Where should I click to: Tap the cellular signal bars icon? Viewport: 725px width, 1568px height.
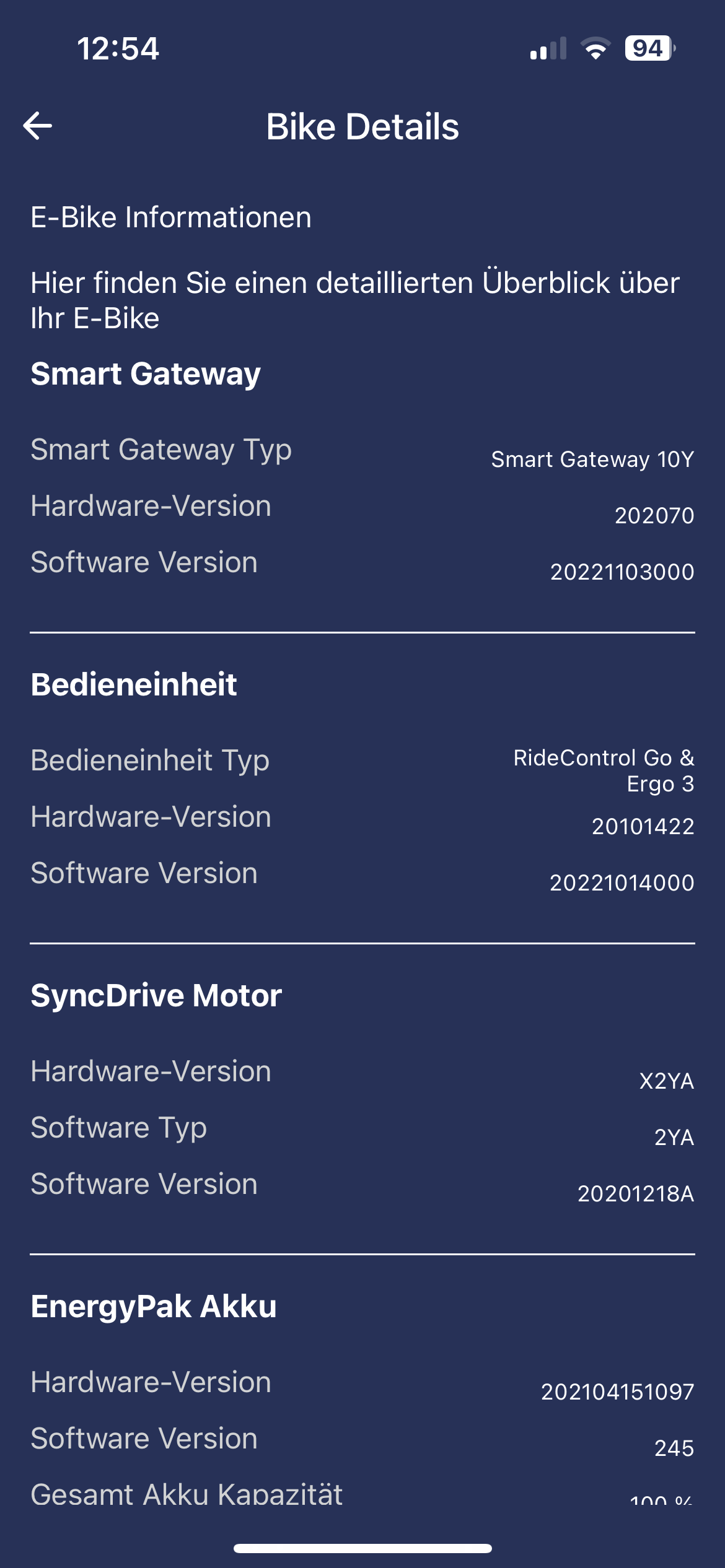(x=548, y=48)
